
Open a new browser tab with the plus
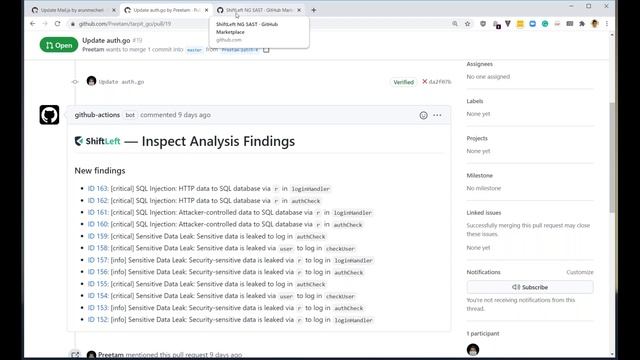coord(313,10)
